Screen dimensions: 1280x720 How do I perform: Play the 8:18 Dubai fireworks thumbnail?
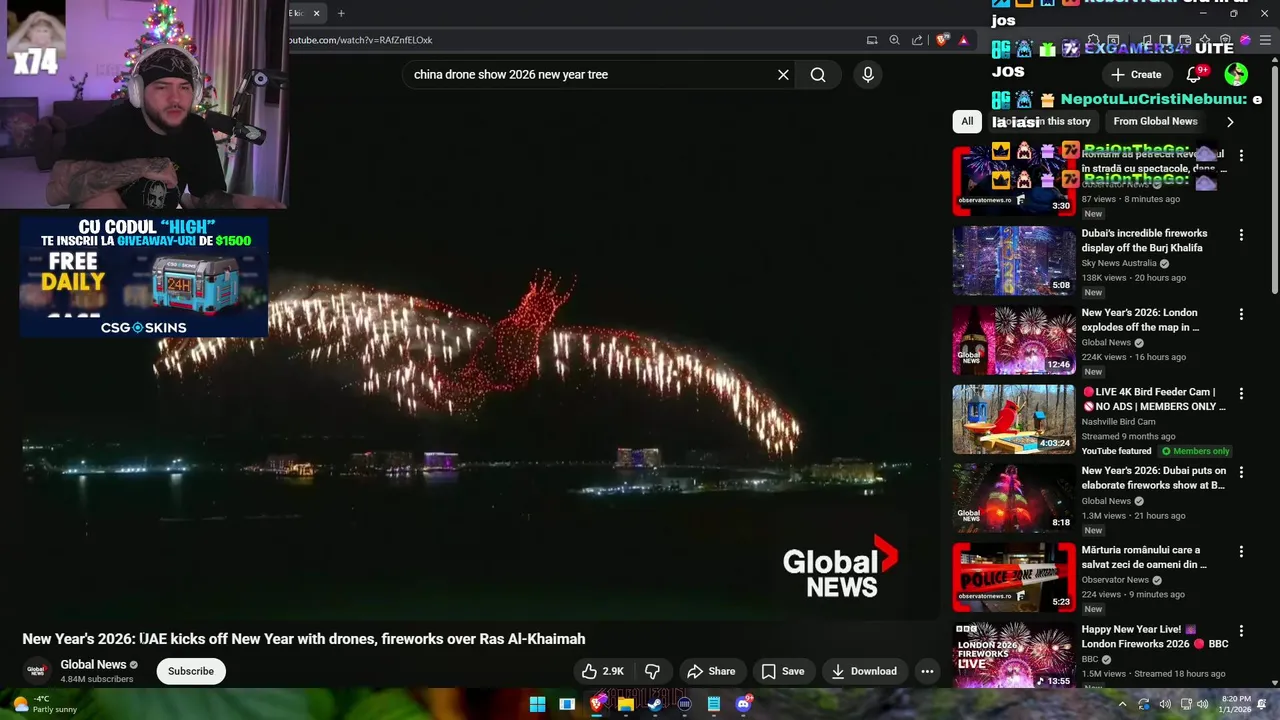1014,498
